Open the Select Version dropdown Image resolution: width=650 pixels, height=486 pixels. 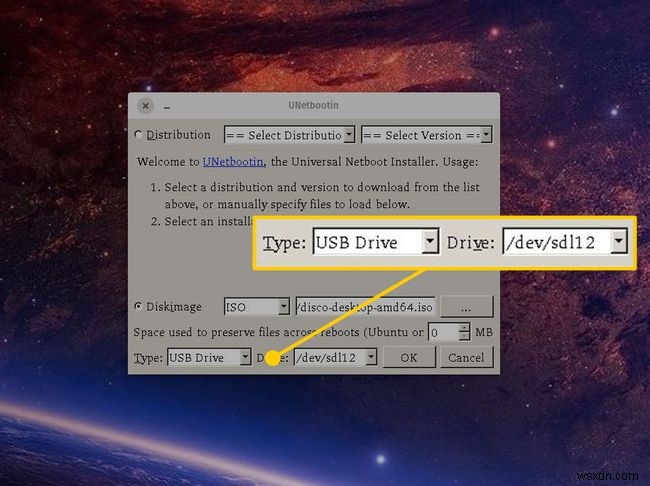point(427,135)
